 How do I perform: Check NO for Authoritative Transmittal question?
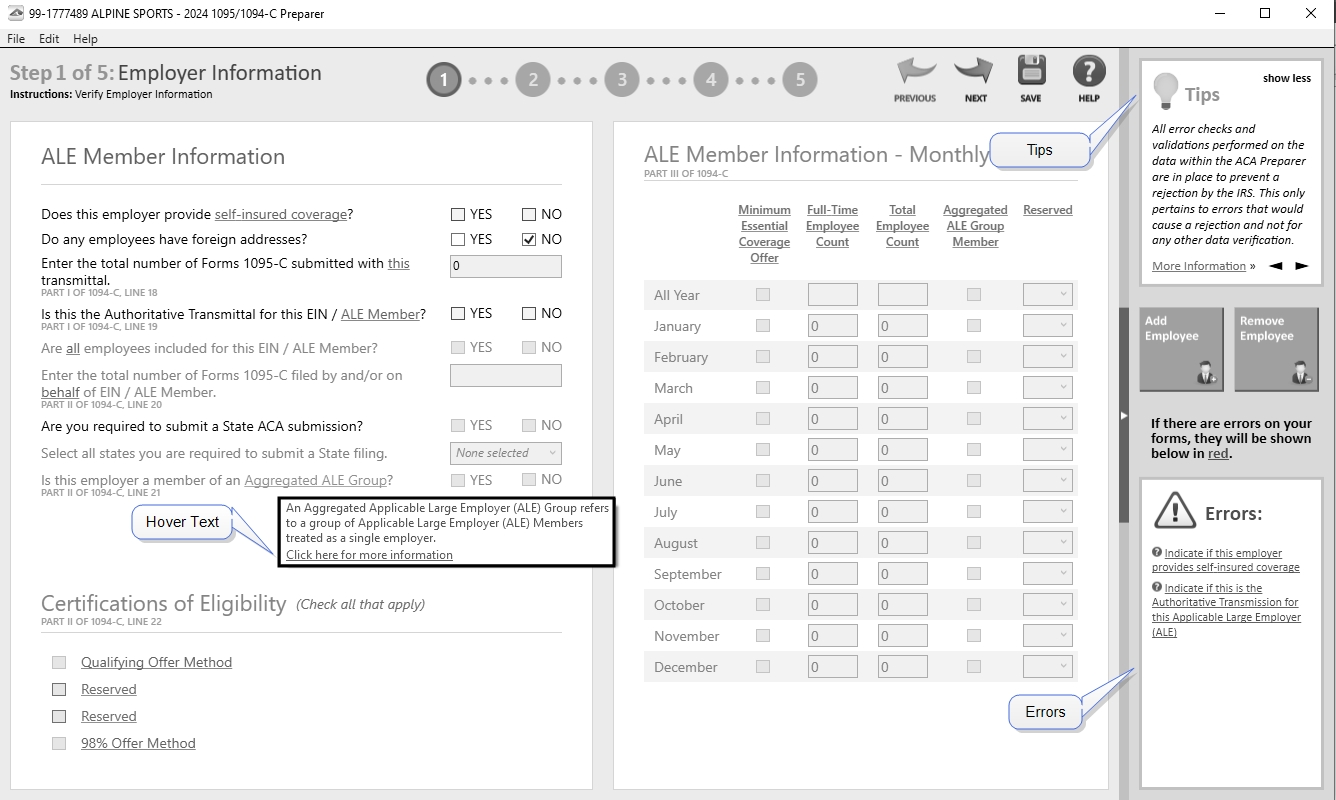[x=529, y=313]
